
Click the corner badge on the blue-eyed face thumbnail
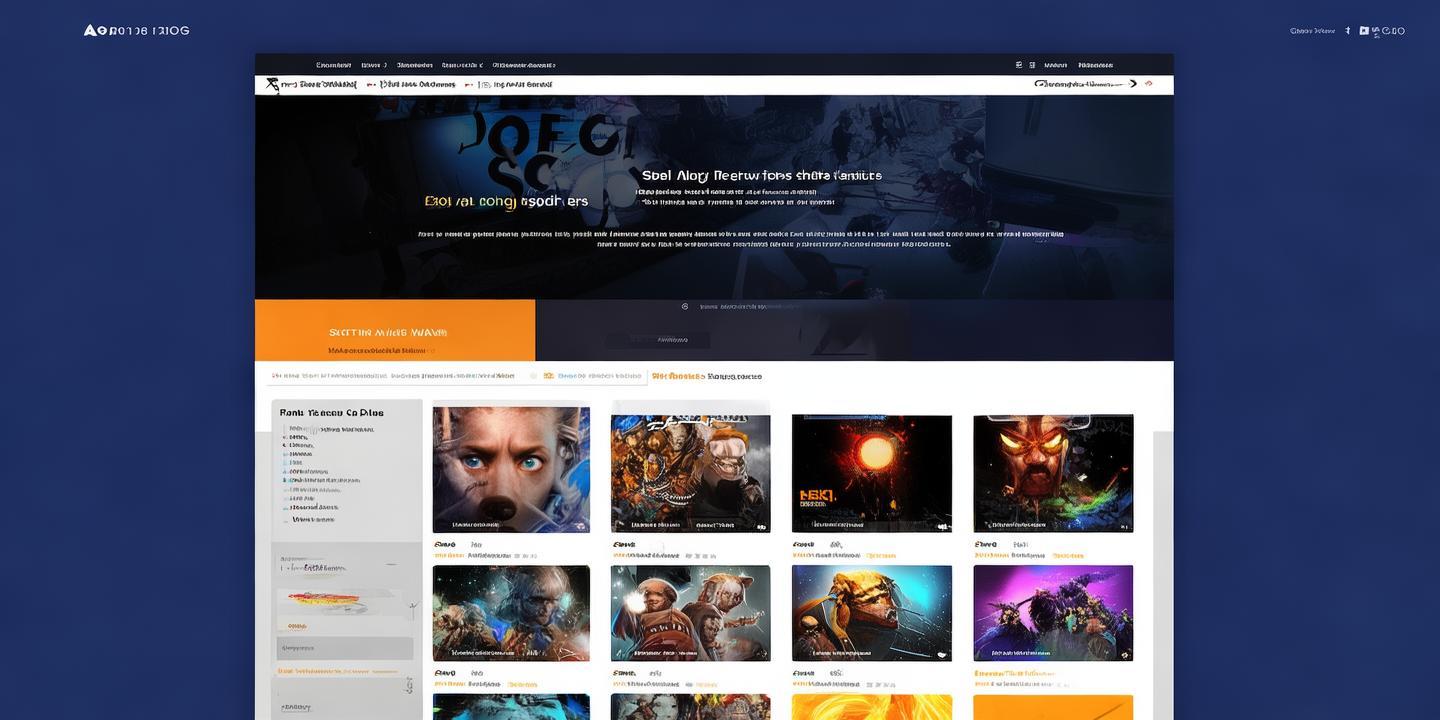(x=580, y=524)
